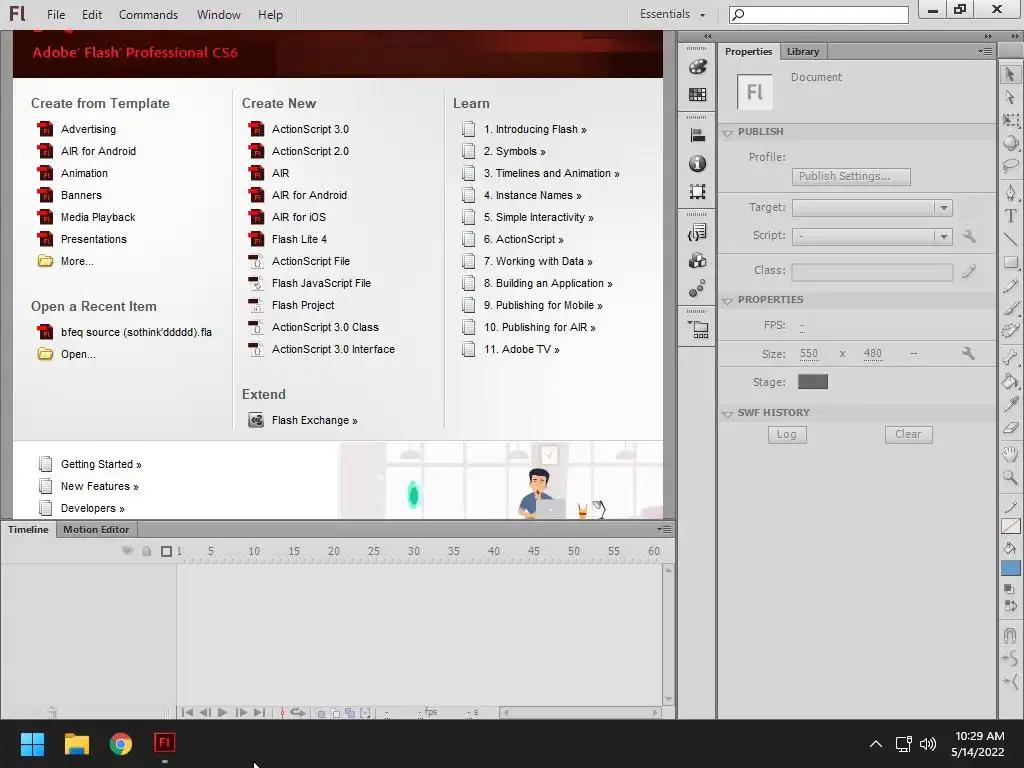Toggle Snap to Objects magnet
1024x768 pixels.
tap(1010, 635)
